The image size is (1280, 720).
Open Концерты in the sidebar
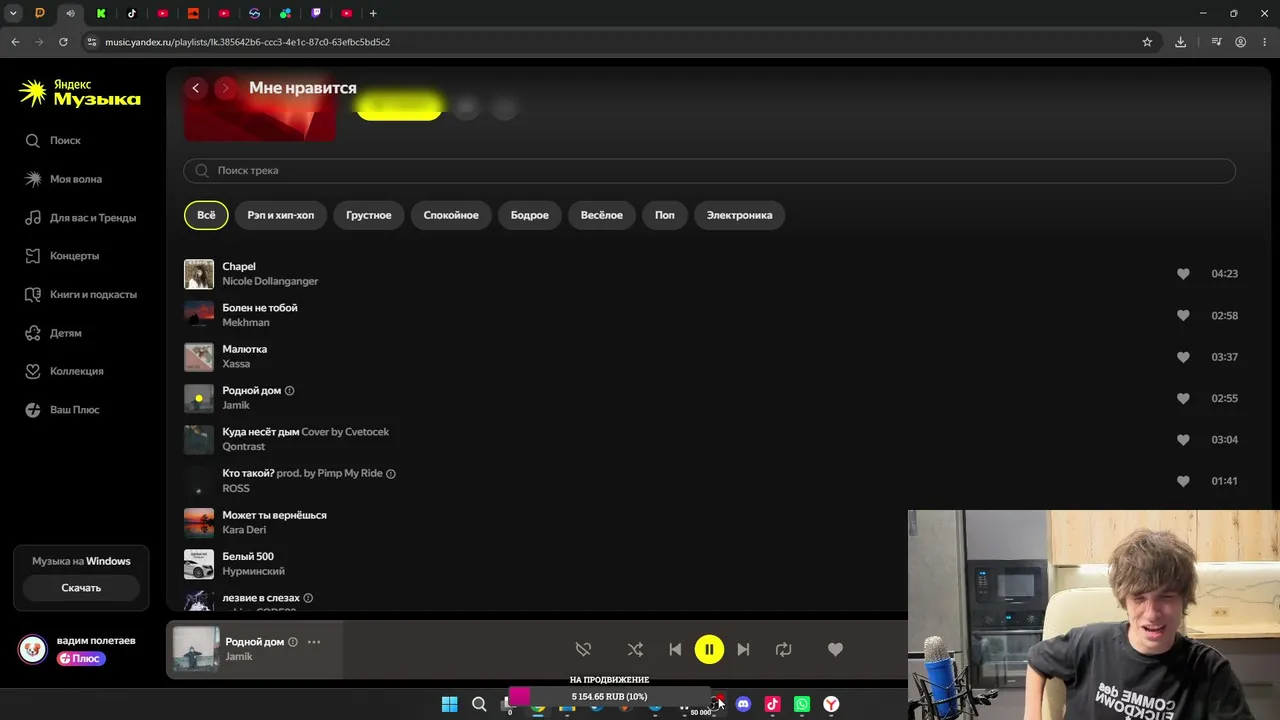[x=62, y=256]
